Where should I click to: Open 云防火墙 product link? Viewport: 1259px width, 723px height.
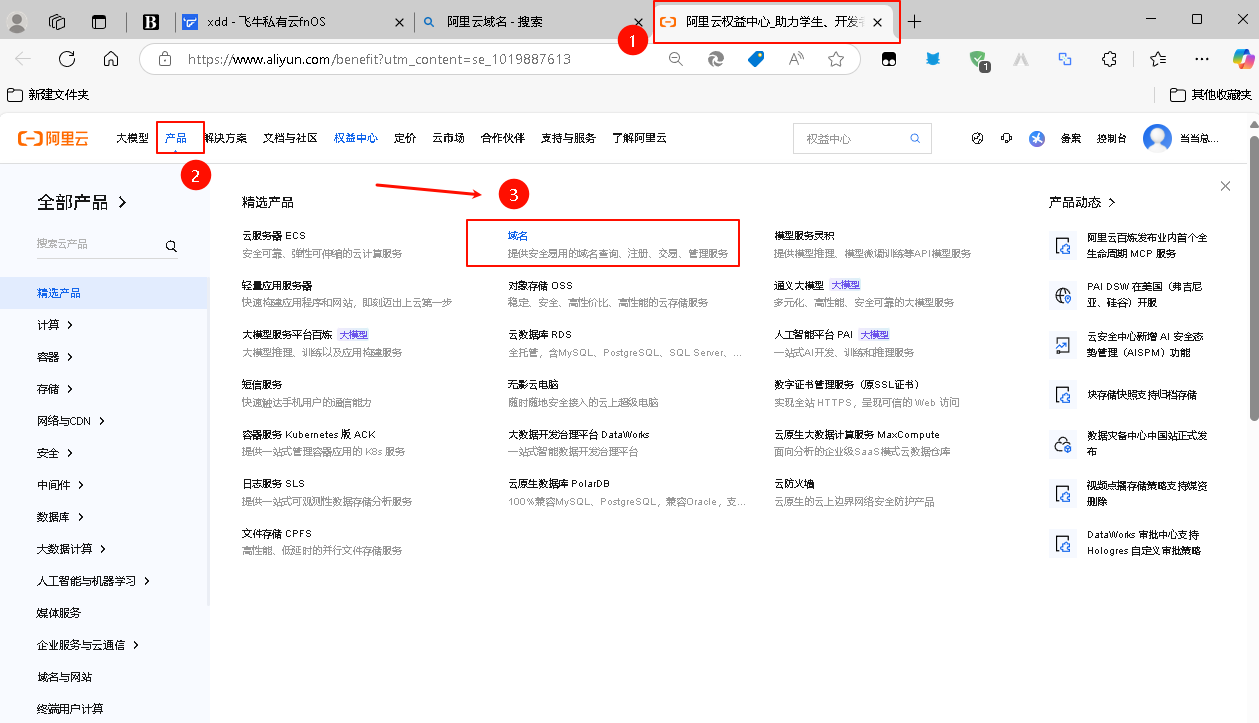794,484
